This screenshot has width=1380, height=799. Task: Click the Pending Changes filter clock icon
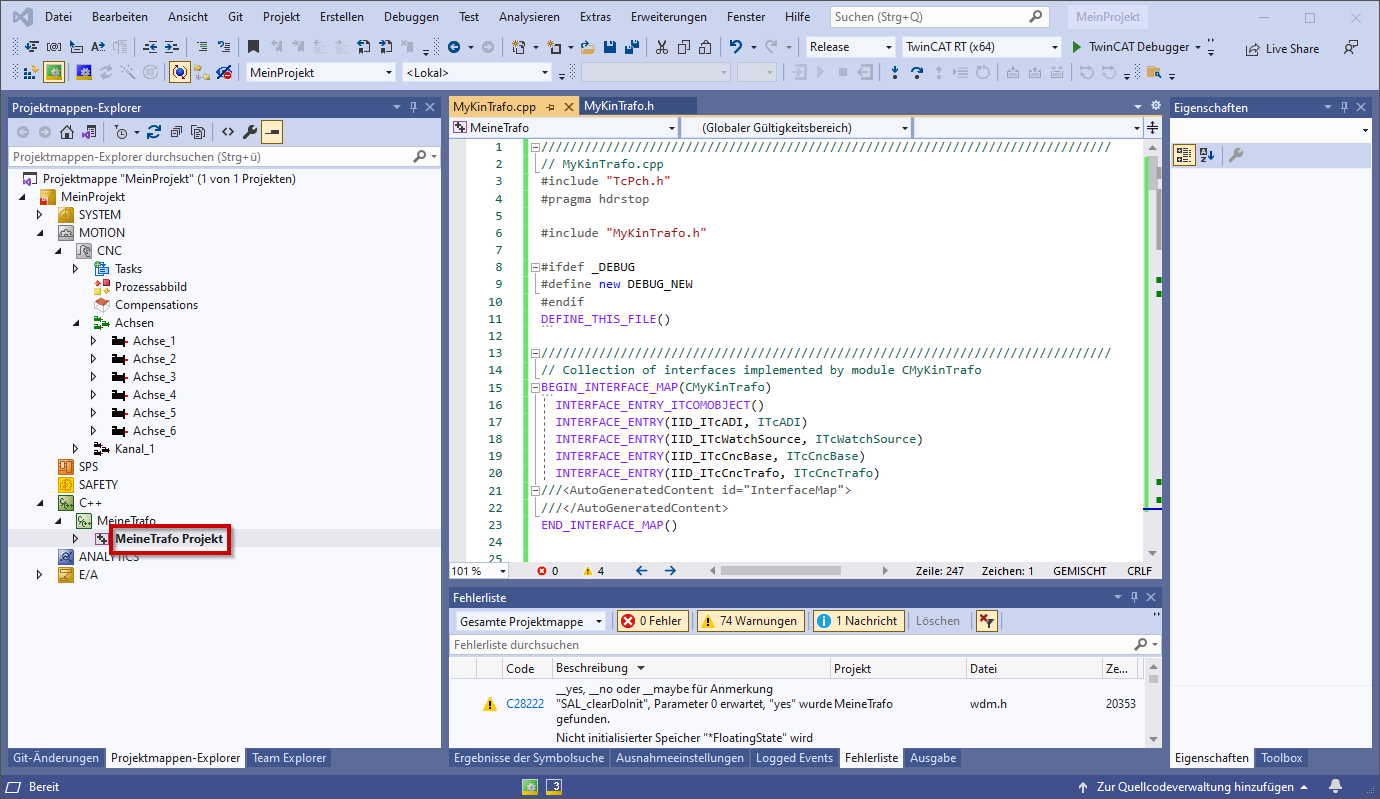[x=123, y=132]
